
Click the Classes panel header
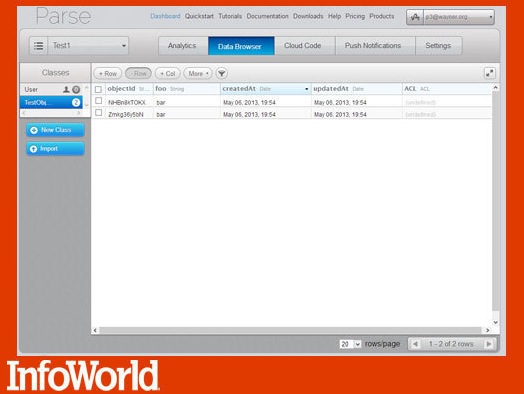click(x=55, y=73)
